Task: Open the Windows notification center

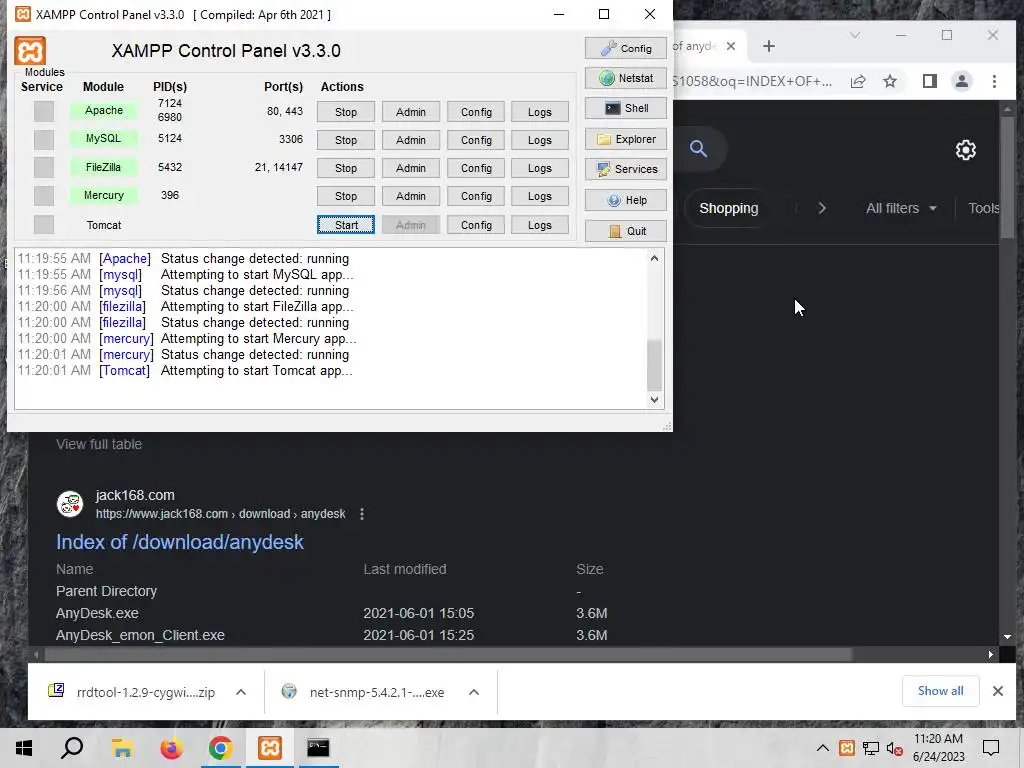Action: 991,748
